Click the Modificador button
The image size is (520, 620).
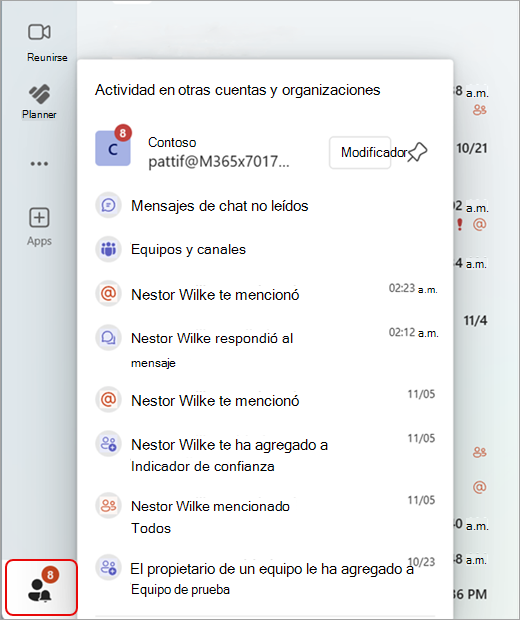[360, 152]
